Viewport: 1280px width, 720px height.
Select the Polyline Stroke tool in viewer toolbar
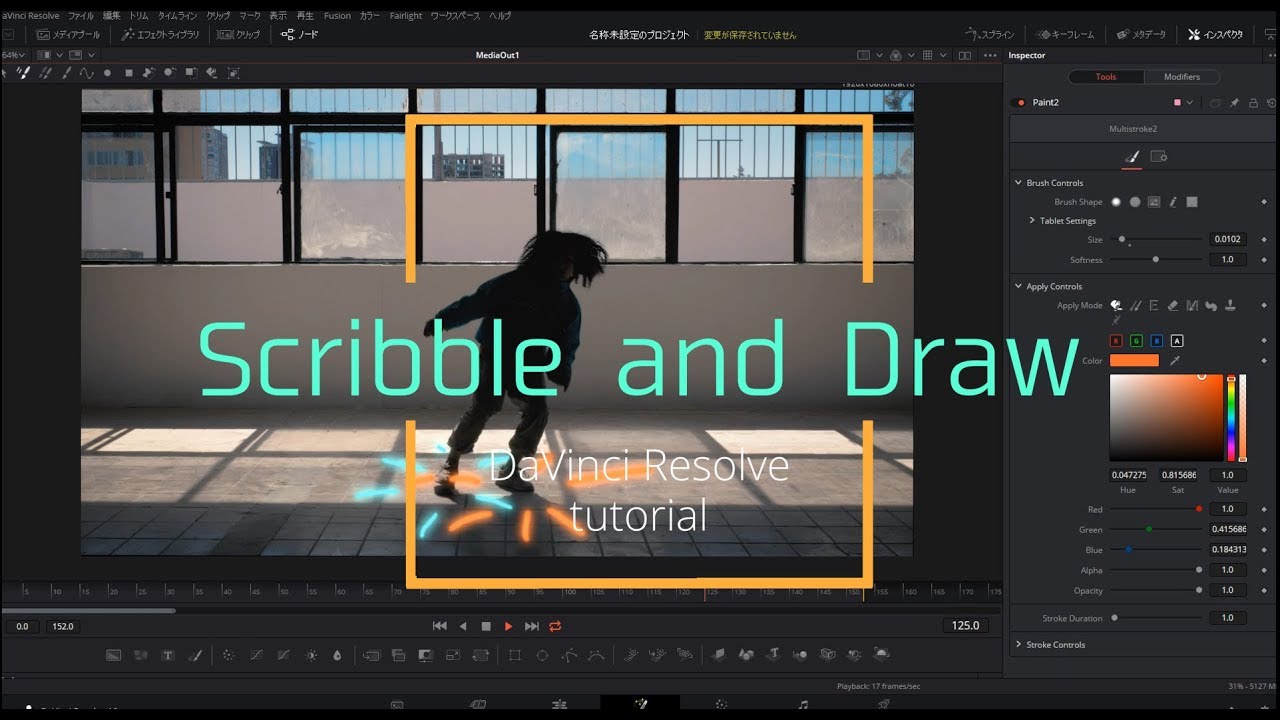pos(86,73)
